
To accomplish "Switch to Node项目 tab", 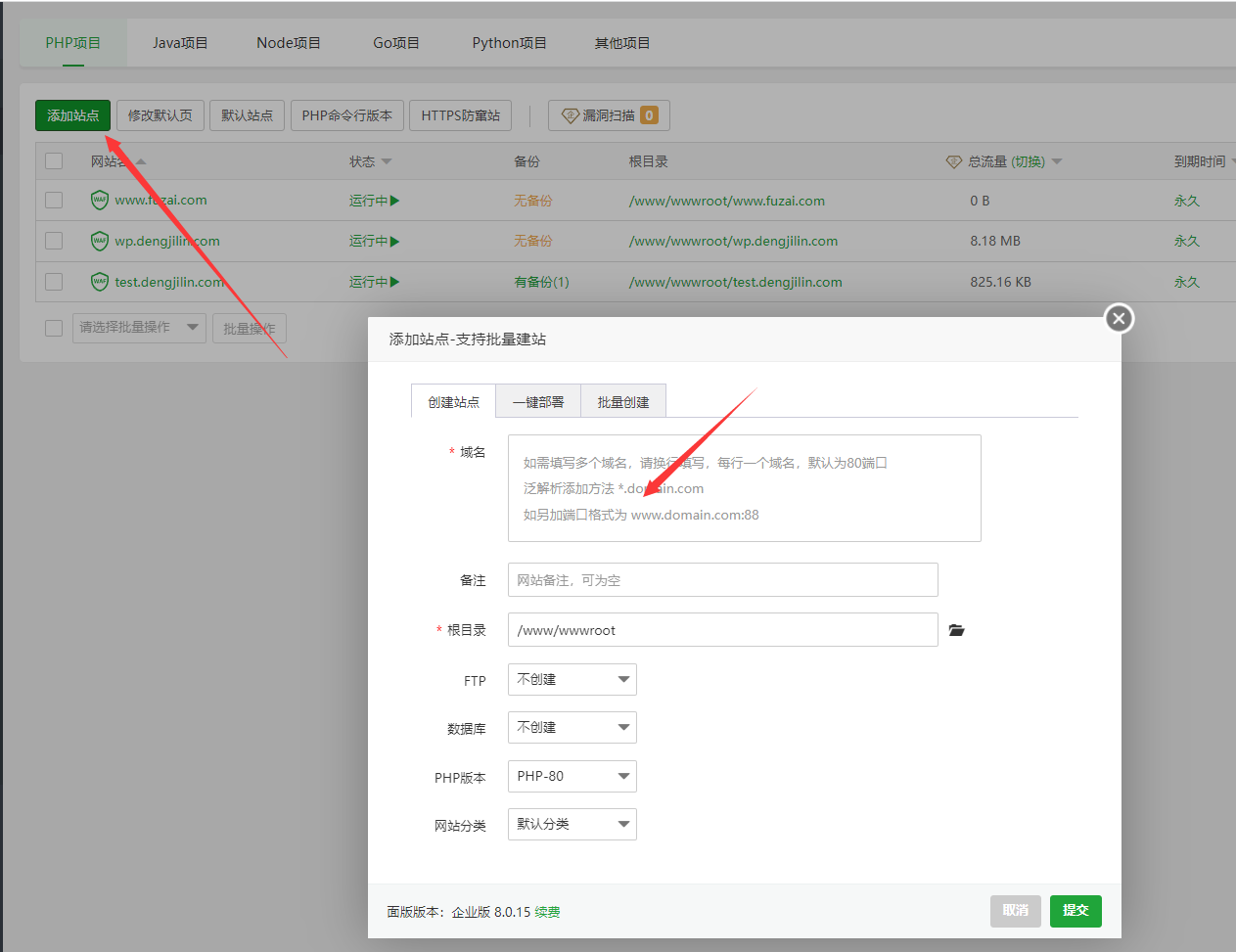I will (x=289, y=43).
